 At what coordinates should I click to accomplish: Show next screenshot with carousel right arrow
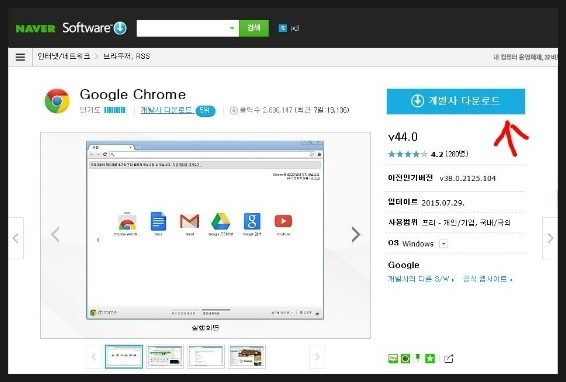pos(356,235)
